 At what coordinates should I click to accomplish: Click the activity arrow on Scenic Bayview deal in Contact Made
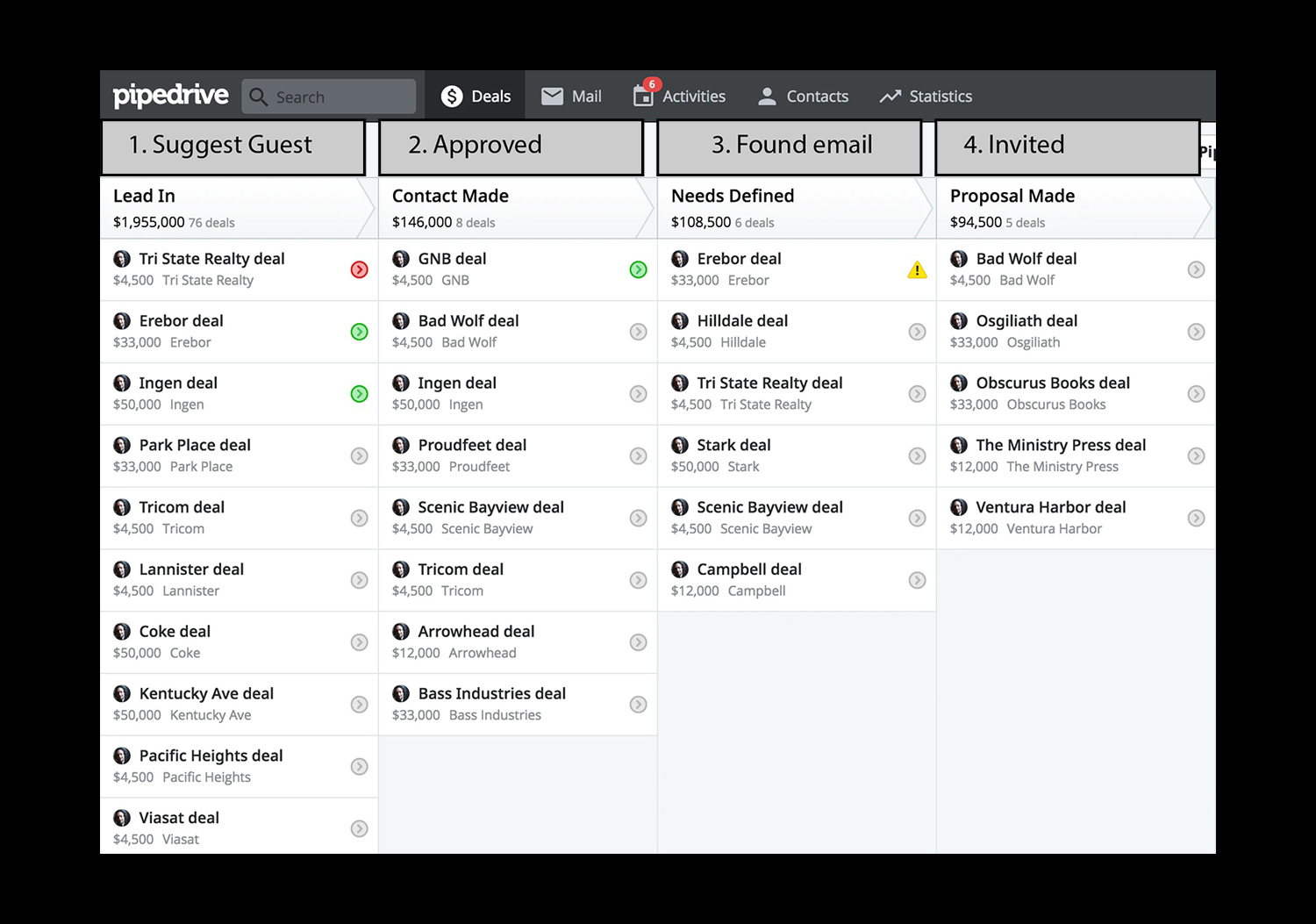pos(639,519)
